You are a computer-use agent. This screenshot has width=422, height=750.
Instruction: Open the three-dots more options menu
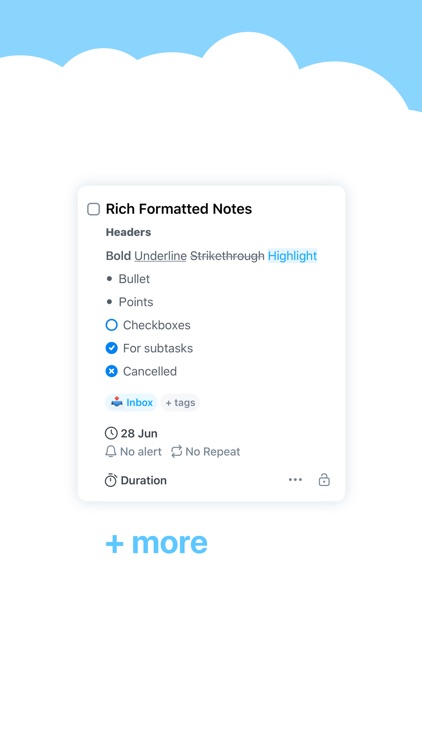[295, 480]
